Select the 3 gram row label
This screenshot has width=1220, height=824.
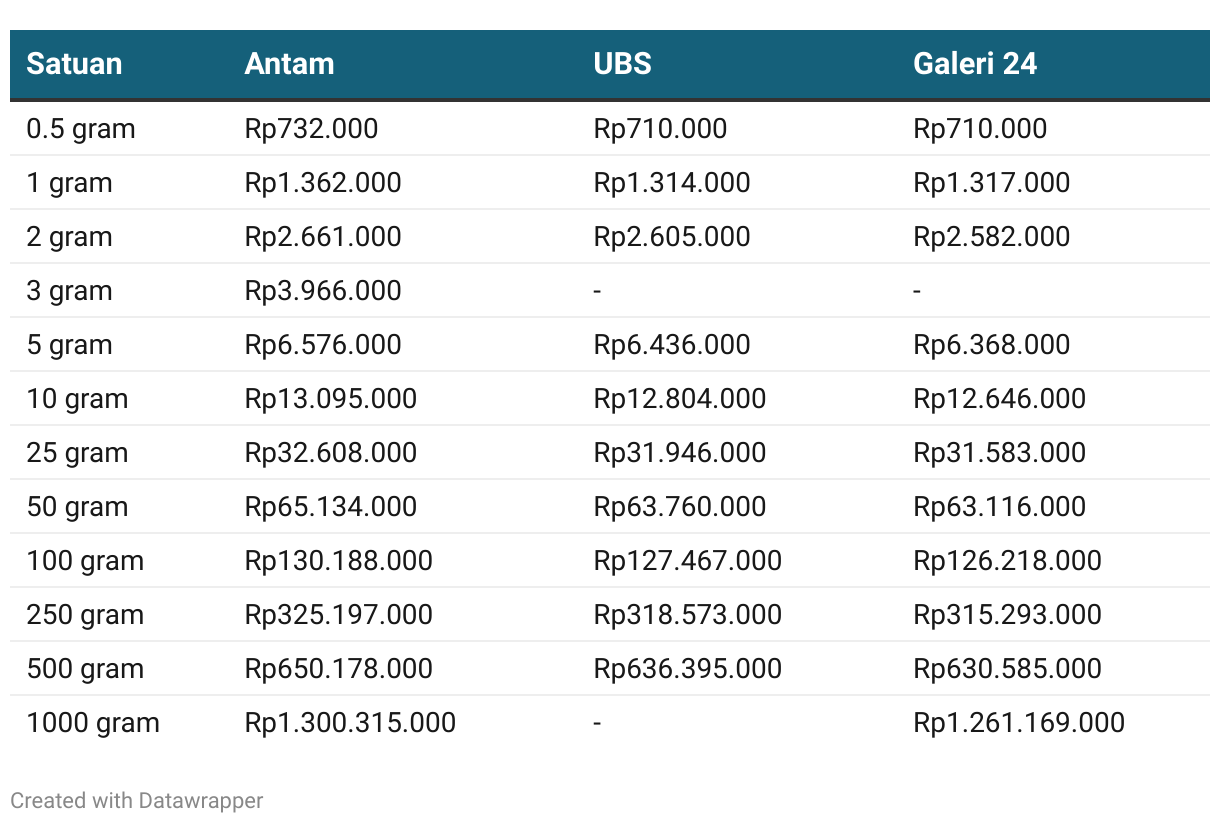[69, 291]
